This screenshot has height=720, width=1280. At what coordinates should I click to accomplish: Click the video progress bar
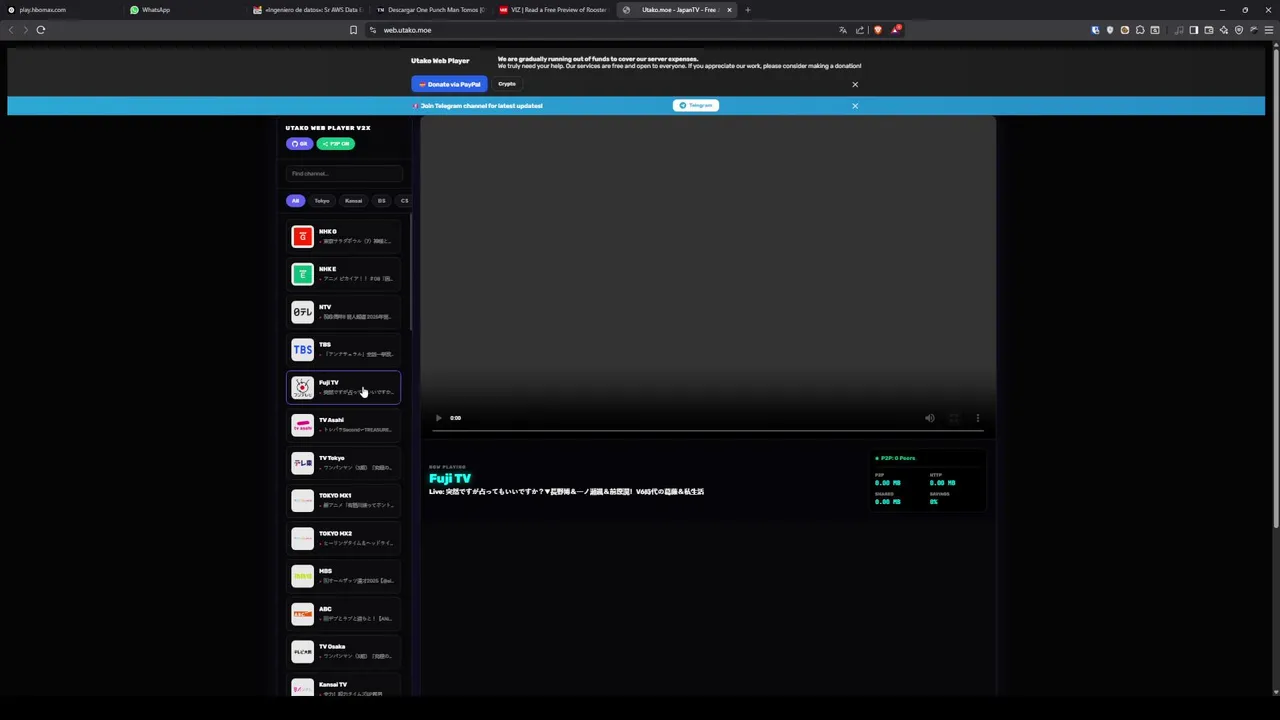point(707,431)
